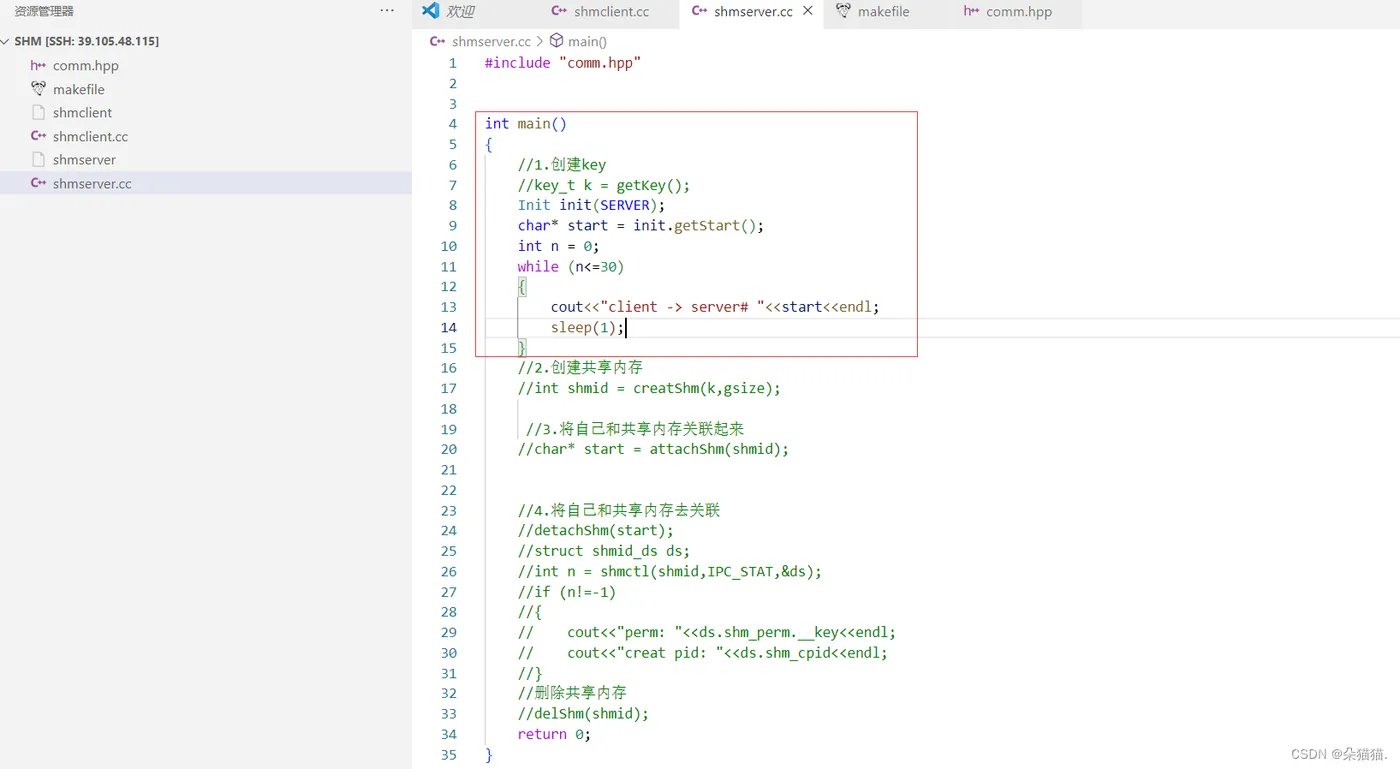Click comment '//4.将自己和共享内存去关联'
Viewport: 1400px width, 769px height.
pos(619,510)
